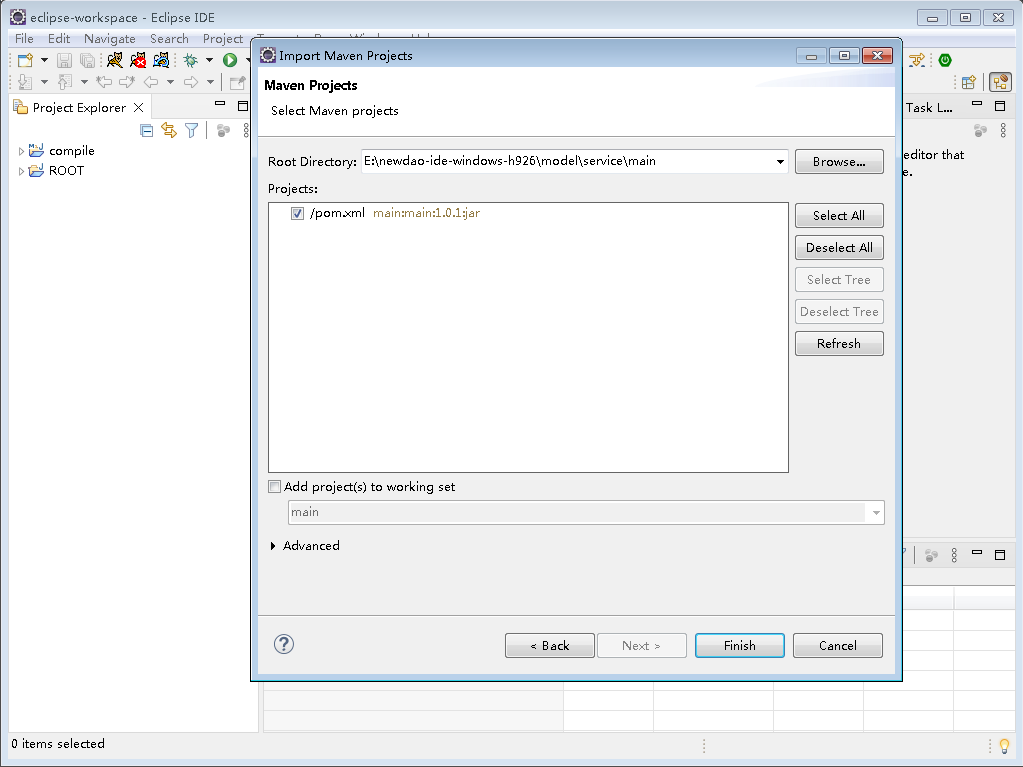The height and width of the screenshot is (767, 1023).
Task: Open the Task List view menu (three dots)
Action: coord(1003,130)
